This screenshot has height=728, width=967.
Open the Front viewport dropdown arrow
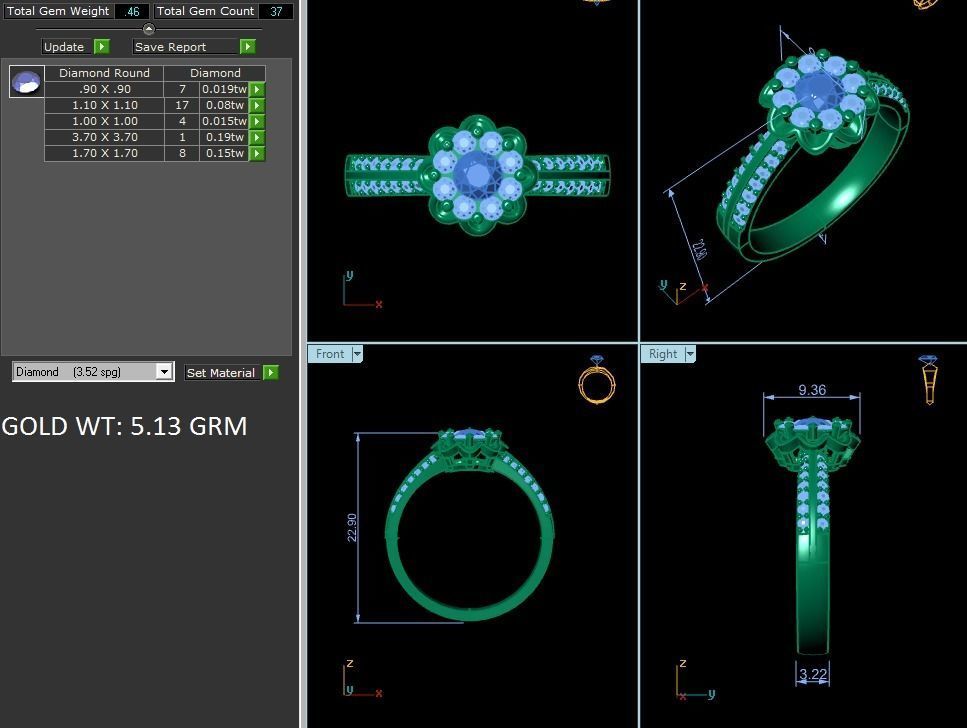(x=357, y=354)
